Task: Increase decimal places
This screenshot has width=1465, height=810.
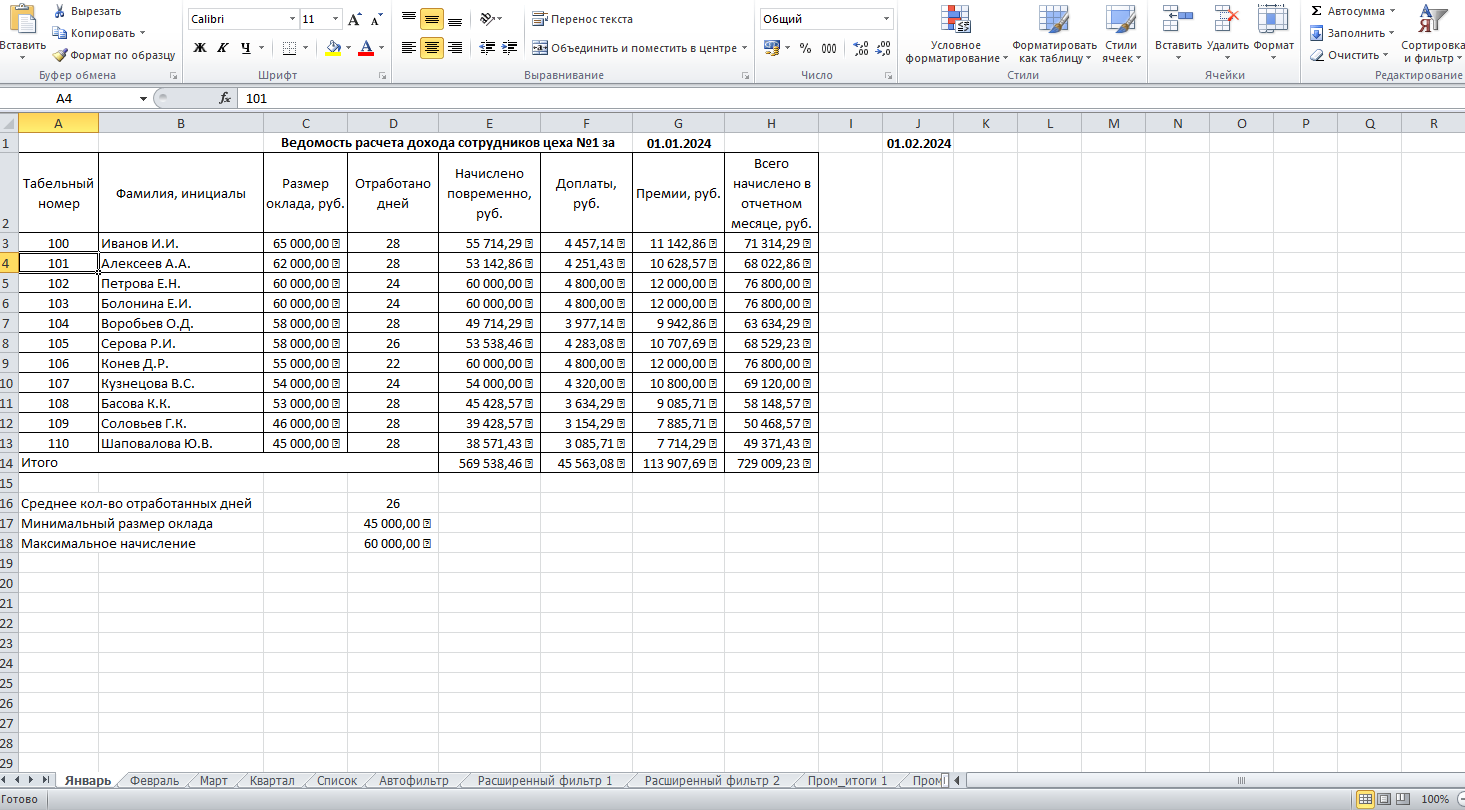Action: pyautogui.click(x=861, y=47)
